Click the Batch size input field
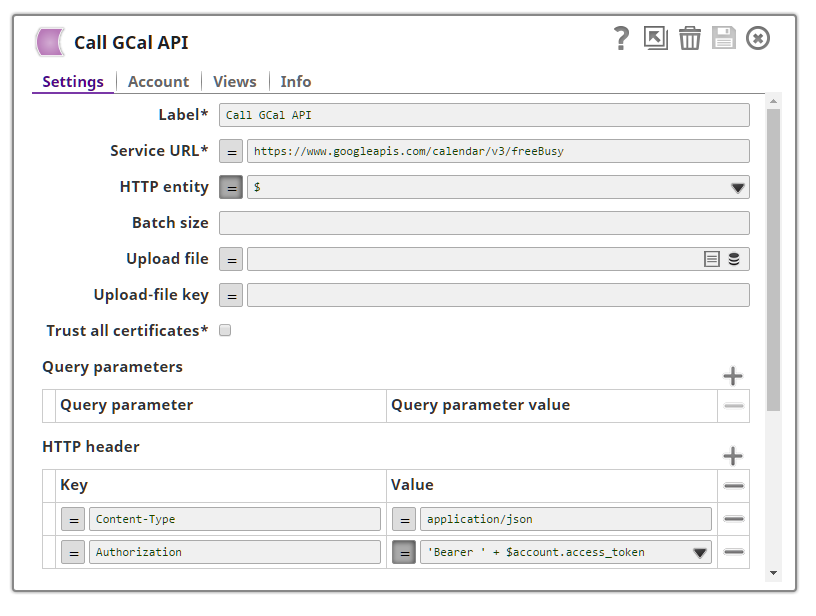The image size is (816, 616). tap(484, 223)
